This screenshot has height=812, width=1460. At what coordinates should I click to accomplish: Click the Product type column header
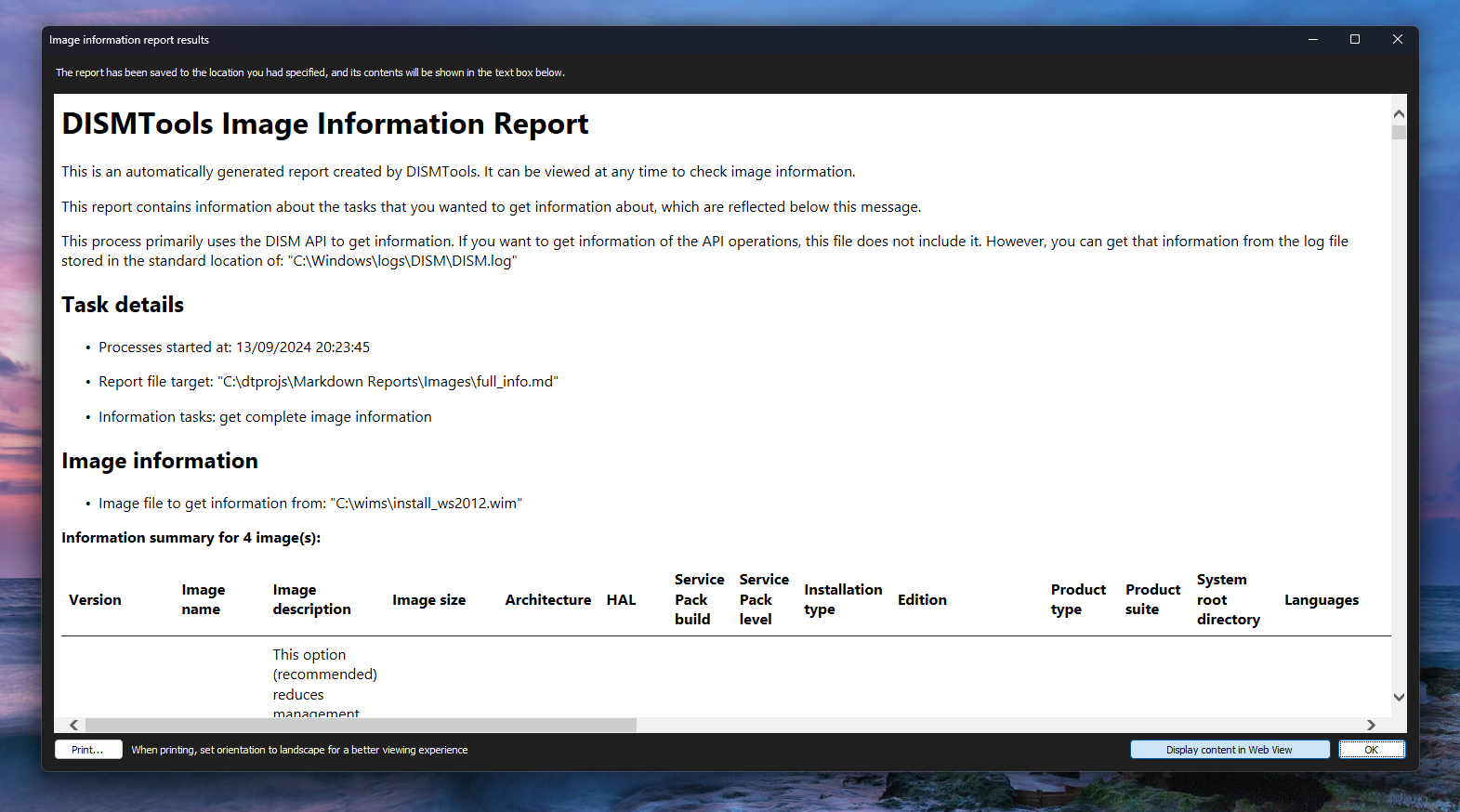coord(1078,600)
